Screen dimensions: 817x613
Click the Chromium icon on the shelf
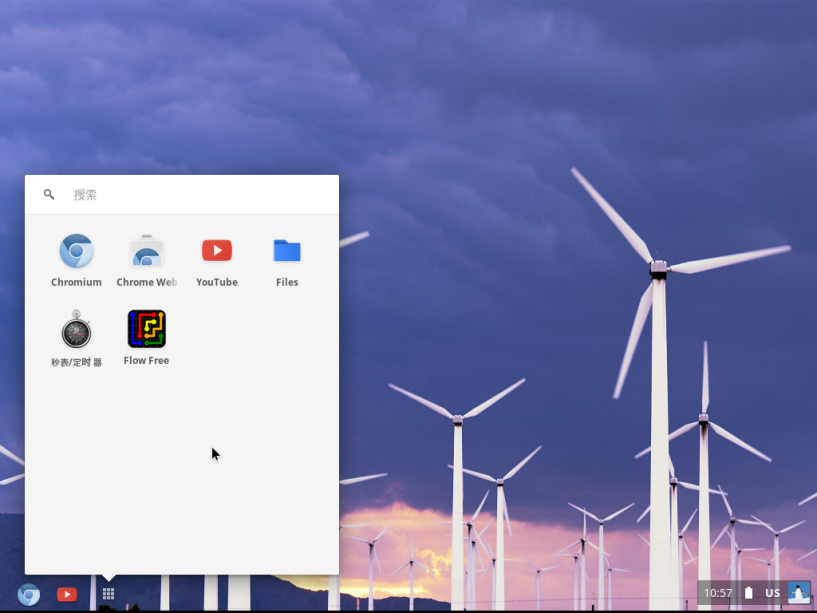29,594
